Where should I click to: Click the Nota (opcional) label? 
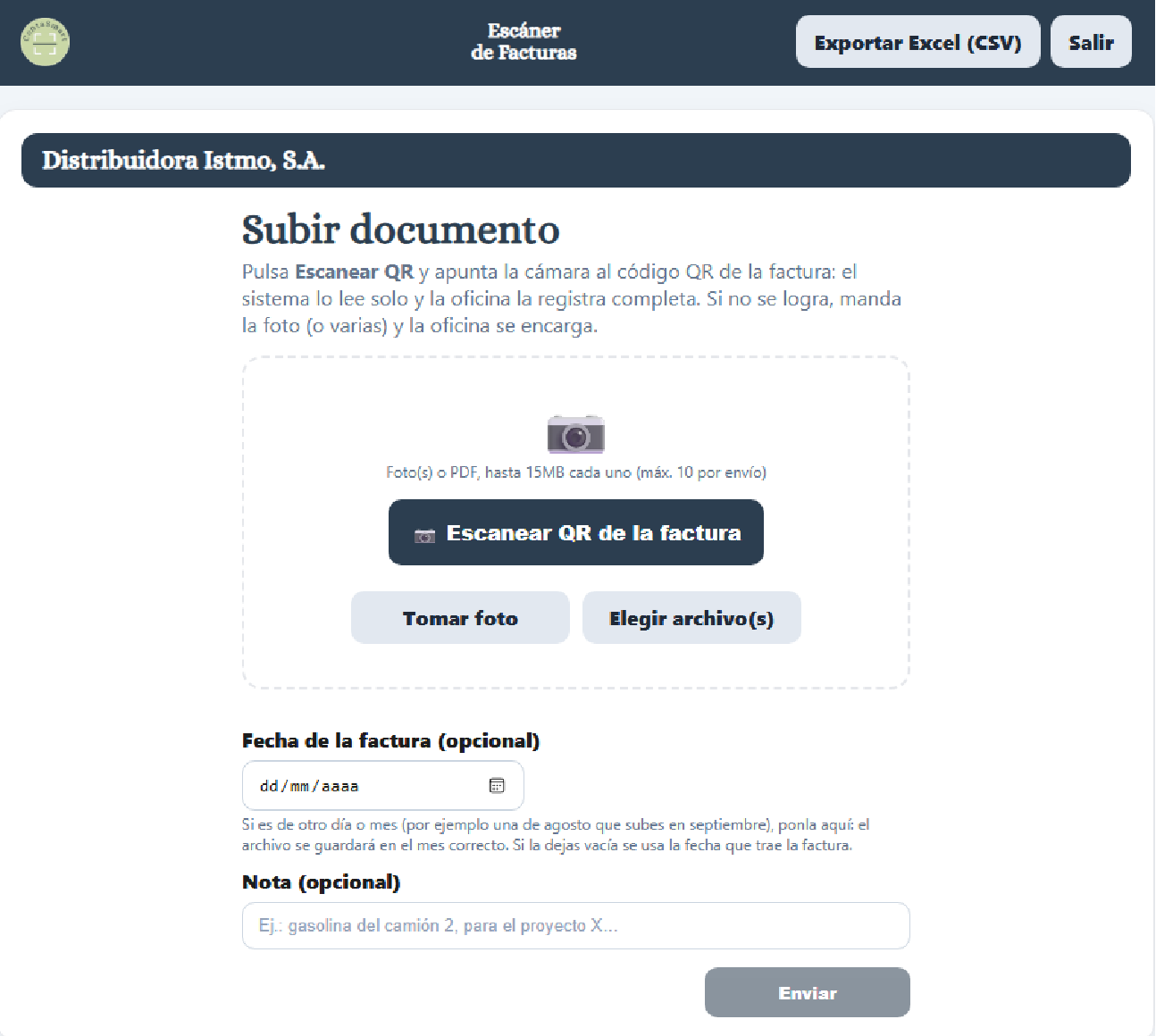(x=322, y=882)
